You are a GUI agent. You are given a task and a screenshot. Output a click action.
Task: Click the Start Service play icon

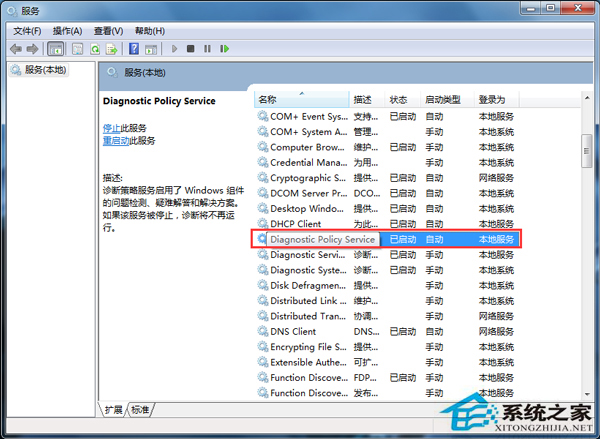pos(174,49)
